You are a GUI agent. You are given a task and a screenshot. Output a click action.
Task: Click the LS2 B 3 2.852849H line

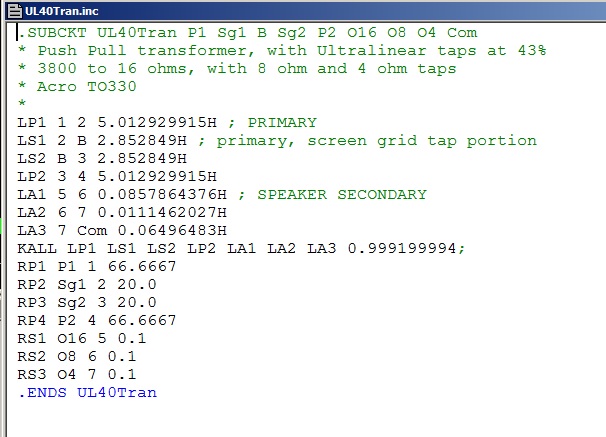point(102,158)
